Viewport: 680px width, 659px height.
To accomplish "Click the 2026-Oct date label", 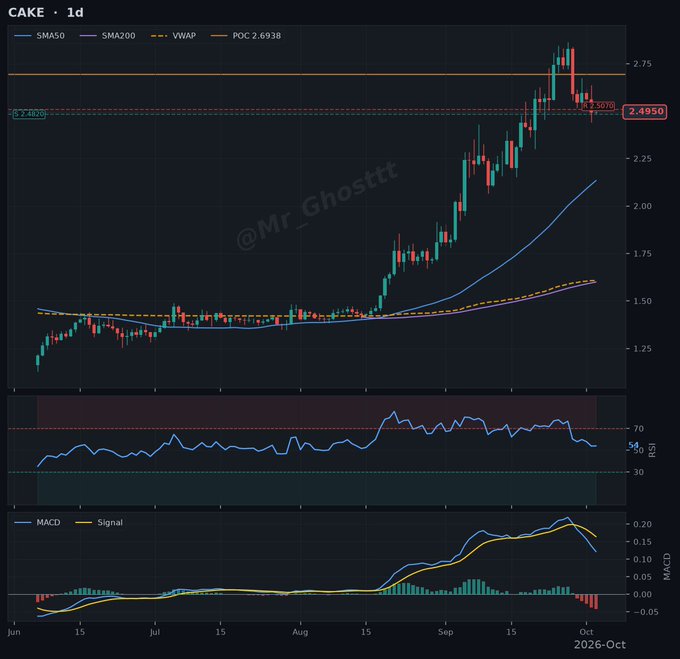I will [x=600, y=645].
